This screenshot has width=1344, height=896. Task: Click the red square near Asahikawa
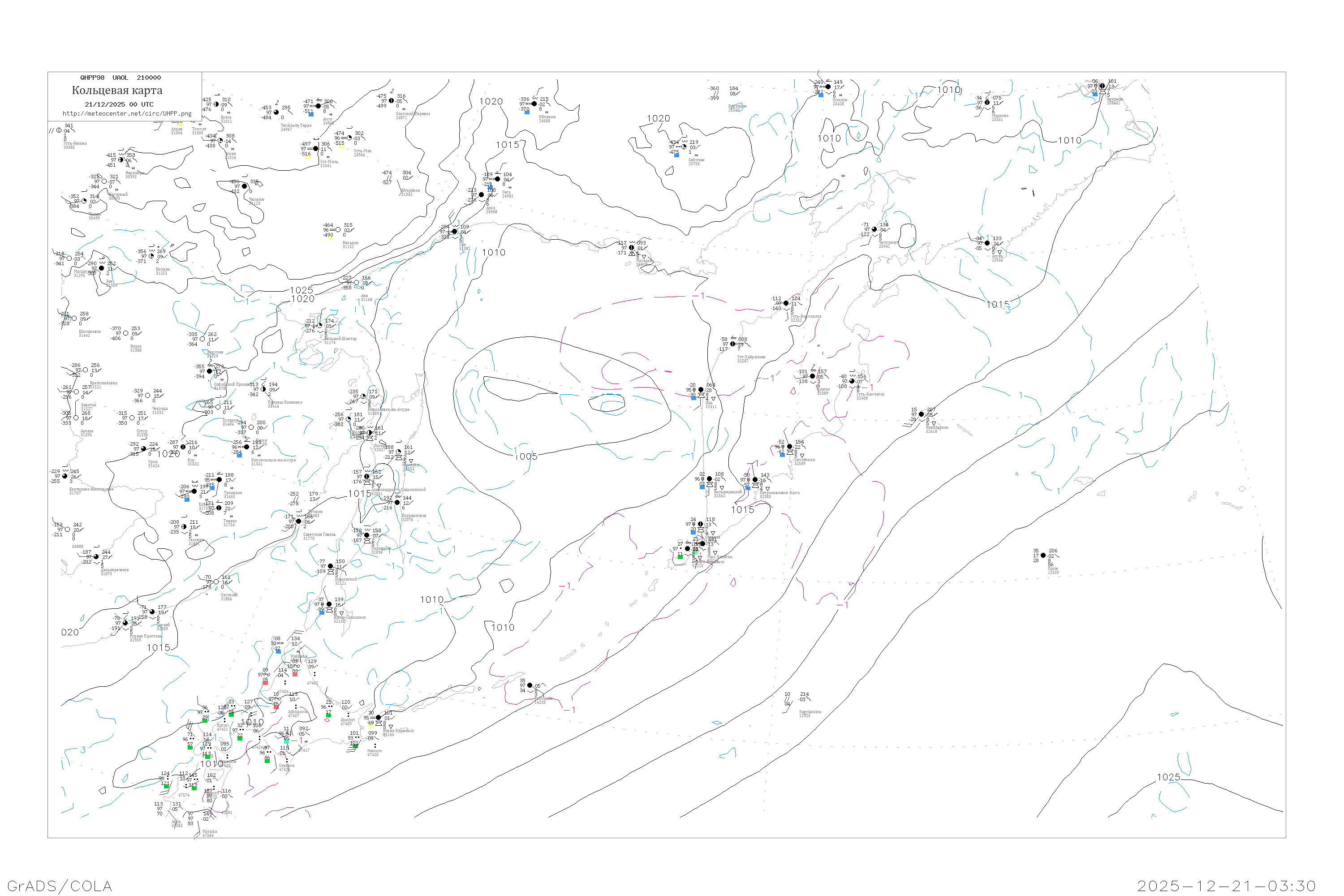[276, 707]
